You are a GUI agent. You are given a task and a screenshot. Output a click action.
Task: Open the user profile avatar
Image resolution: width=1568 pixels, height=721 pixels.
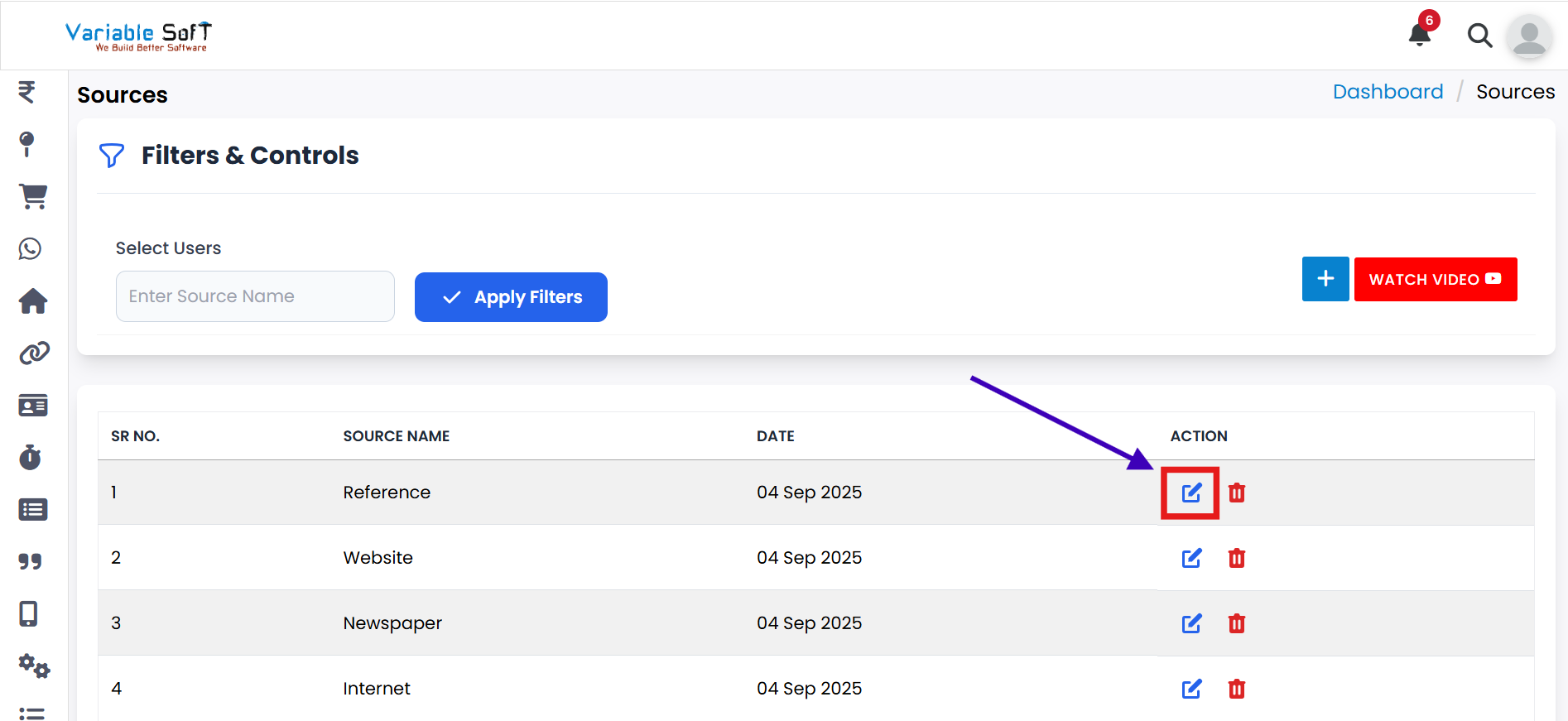tap(1528, 36)
